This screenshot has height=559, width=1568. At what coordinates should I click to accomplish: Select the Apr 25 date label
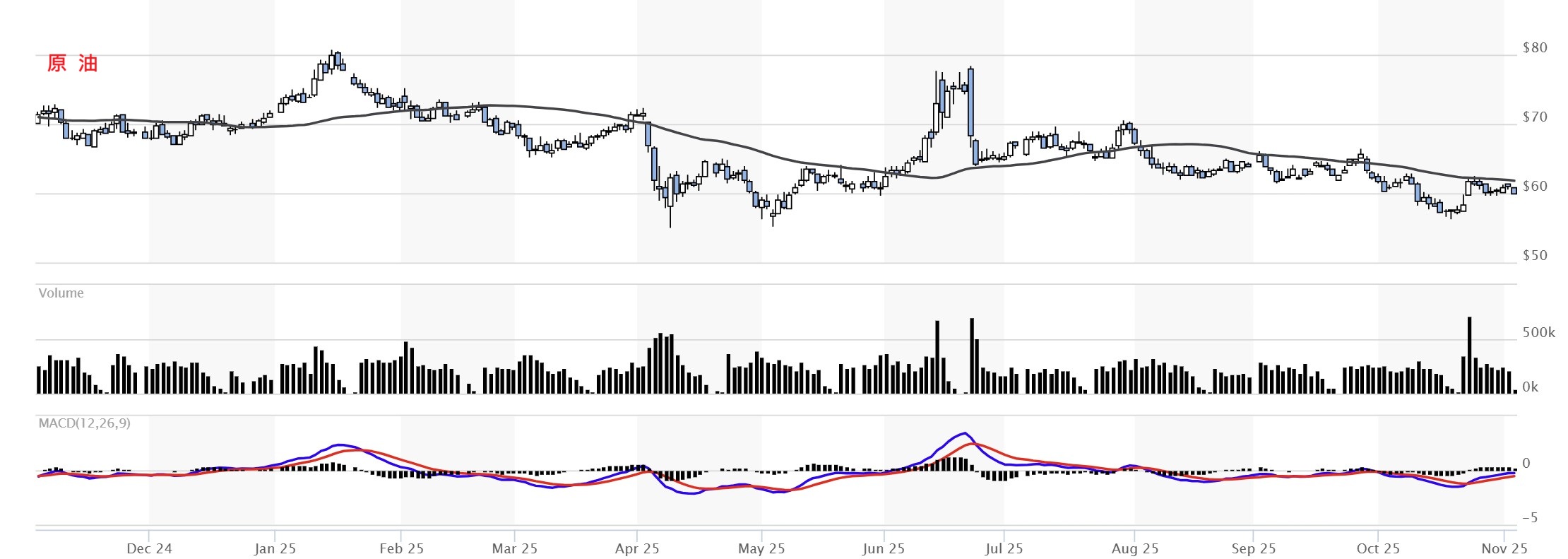(x=637, y=548)
